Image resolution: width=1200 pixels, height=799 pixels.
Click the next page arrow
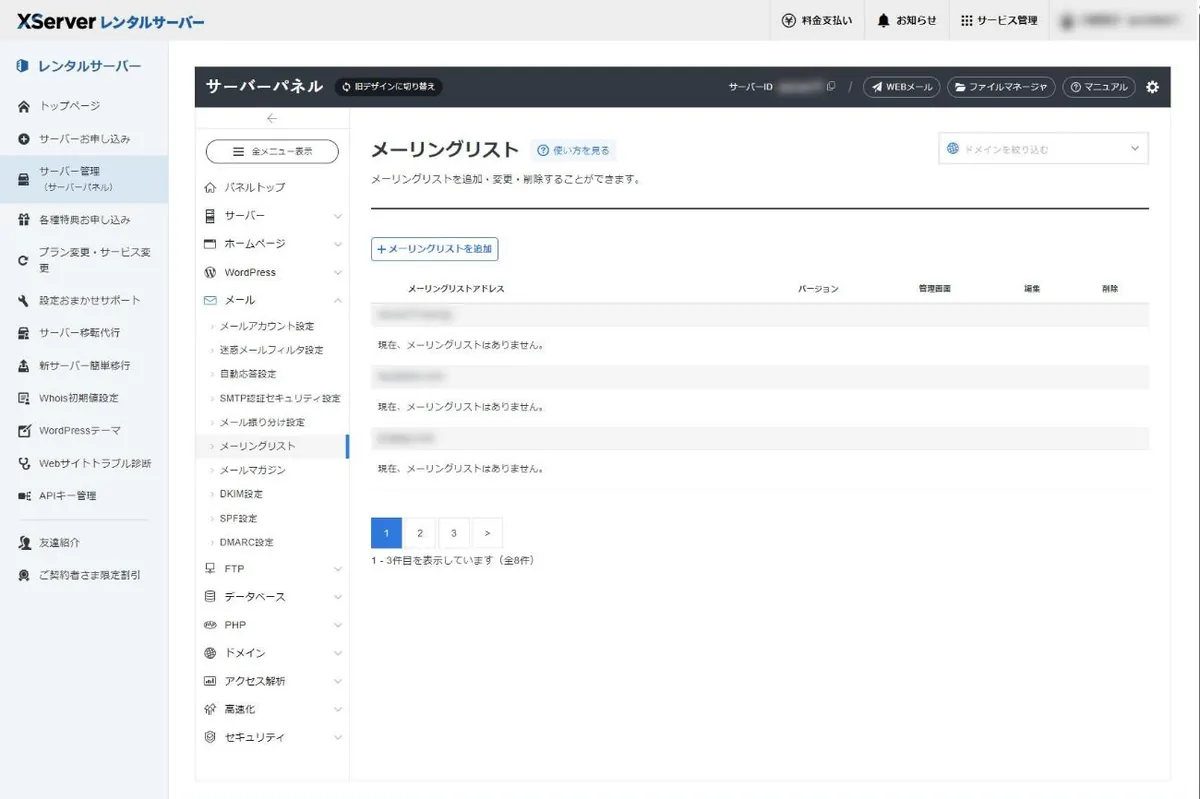tap(487, 533)
